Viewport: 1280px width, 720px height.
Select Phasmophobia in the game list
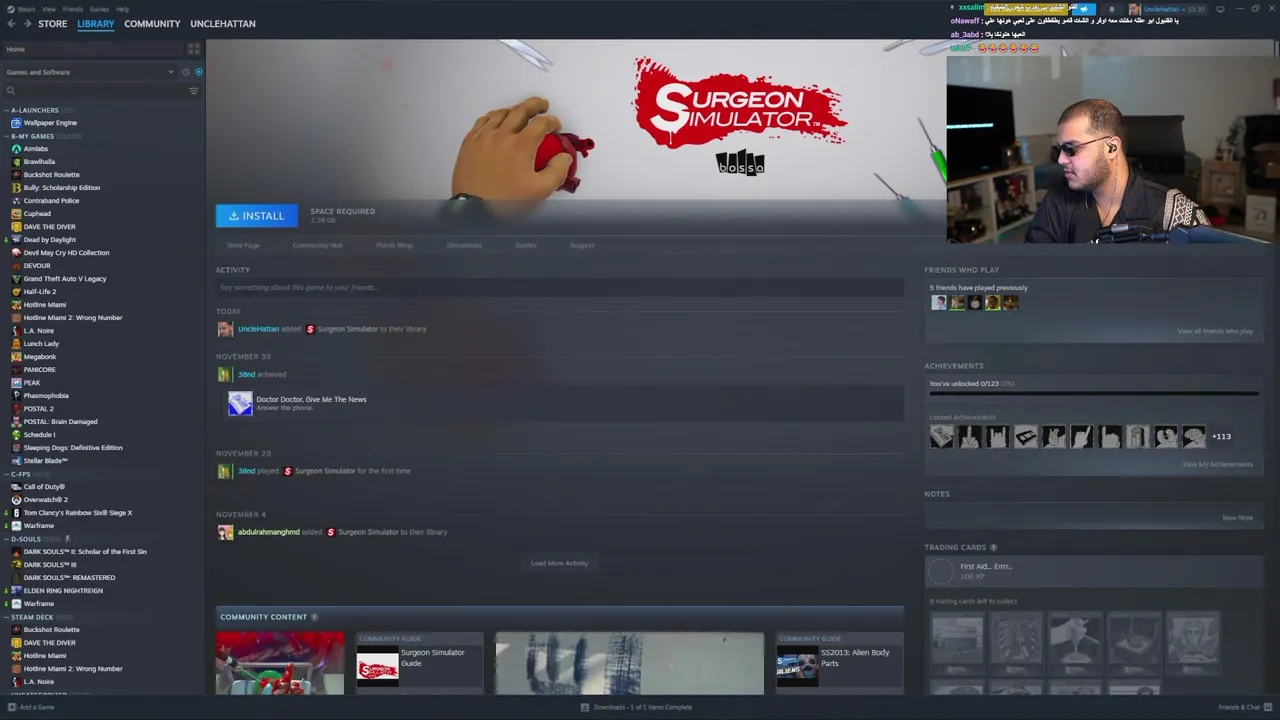(46, 396)
